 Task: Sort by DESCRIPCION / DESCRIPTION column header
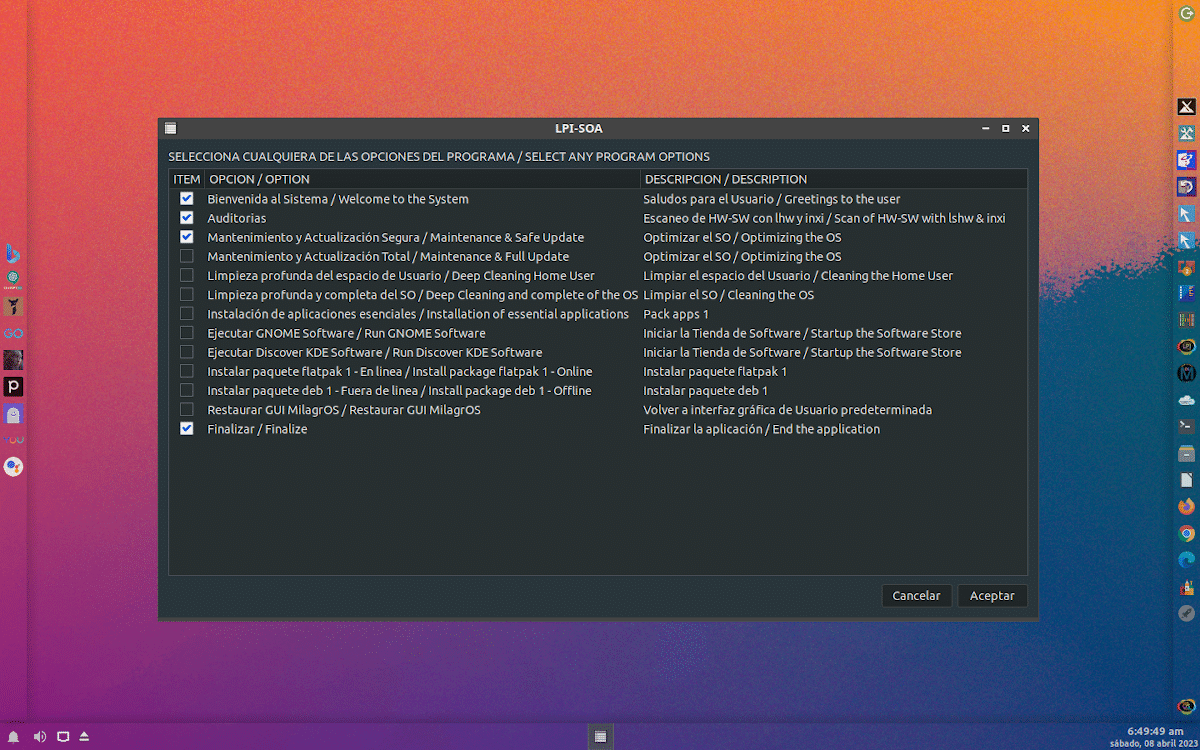click(x=834, y=179)
